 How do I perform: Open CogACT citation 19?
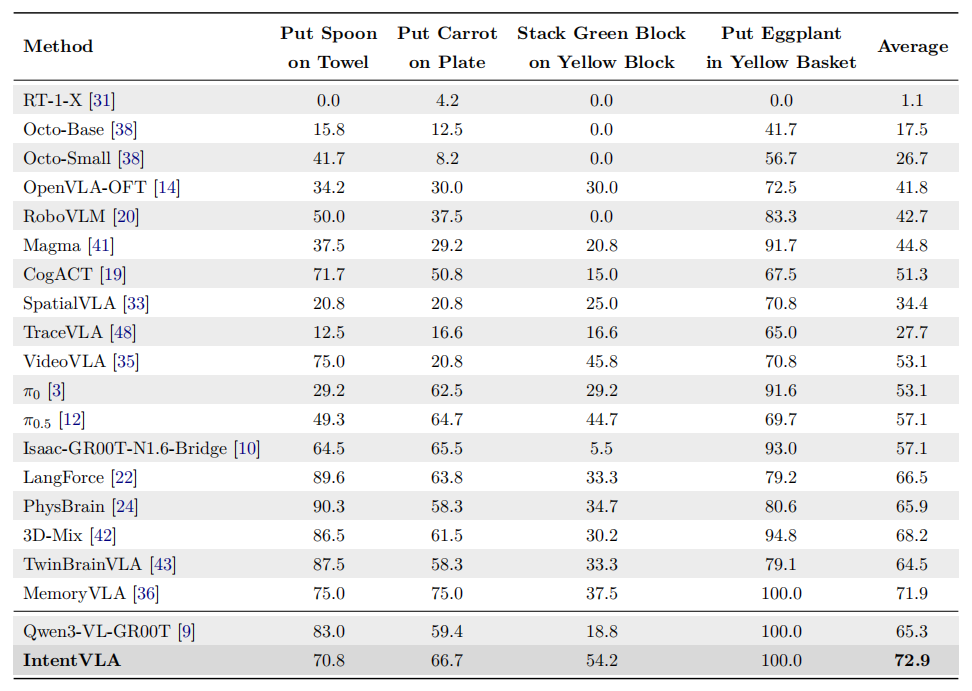click(113, 275)
